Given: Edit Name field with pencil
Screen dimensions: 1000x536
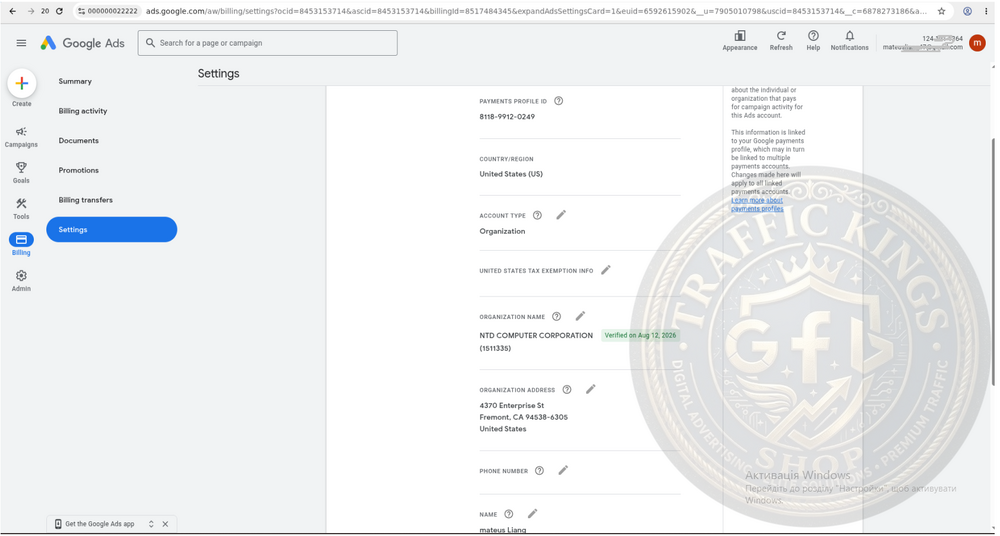Looking at the screenshot, I should (x=533, y=514).
